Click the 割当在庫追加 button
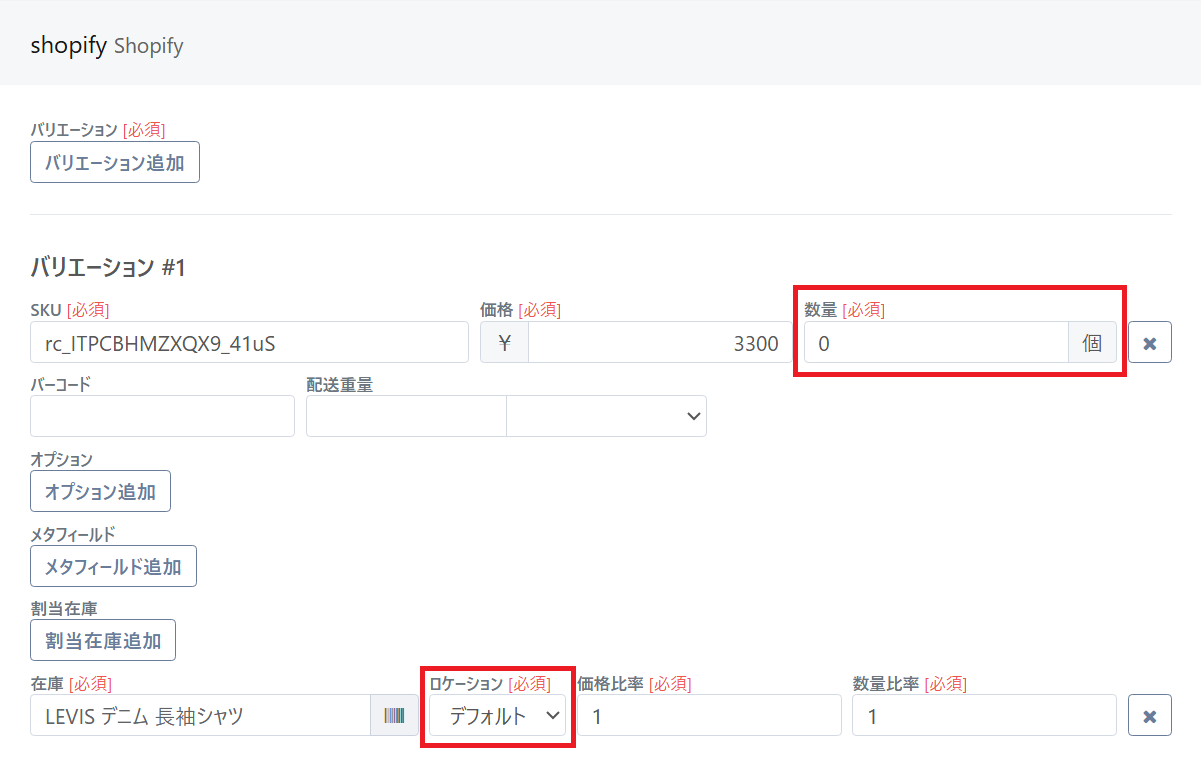This screenshot has height=768, width=1201. [103, 641]
